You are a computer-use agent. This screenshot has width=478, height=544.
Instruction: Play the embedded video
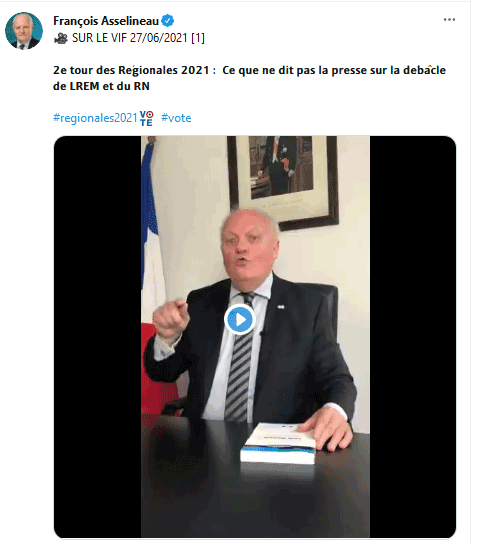coord(239,320)
